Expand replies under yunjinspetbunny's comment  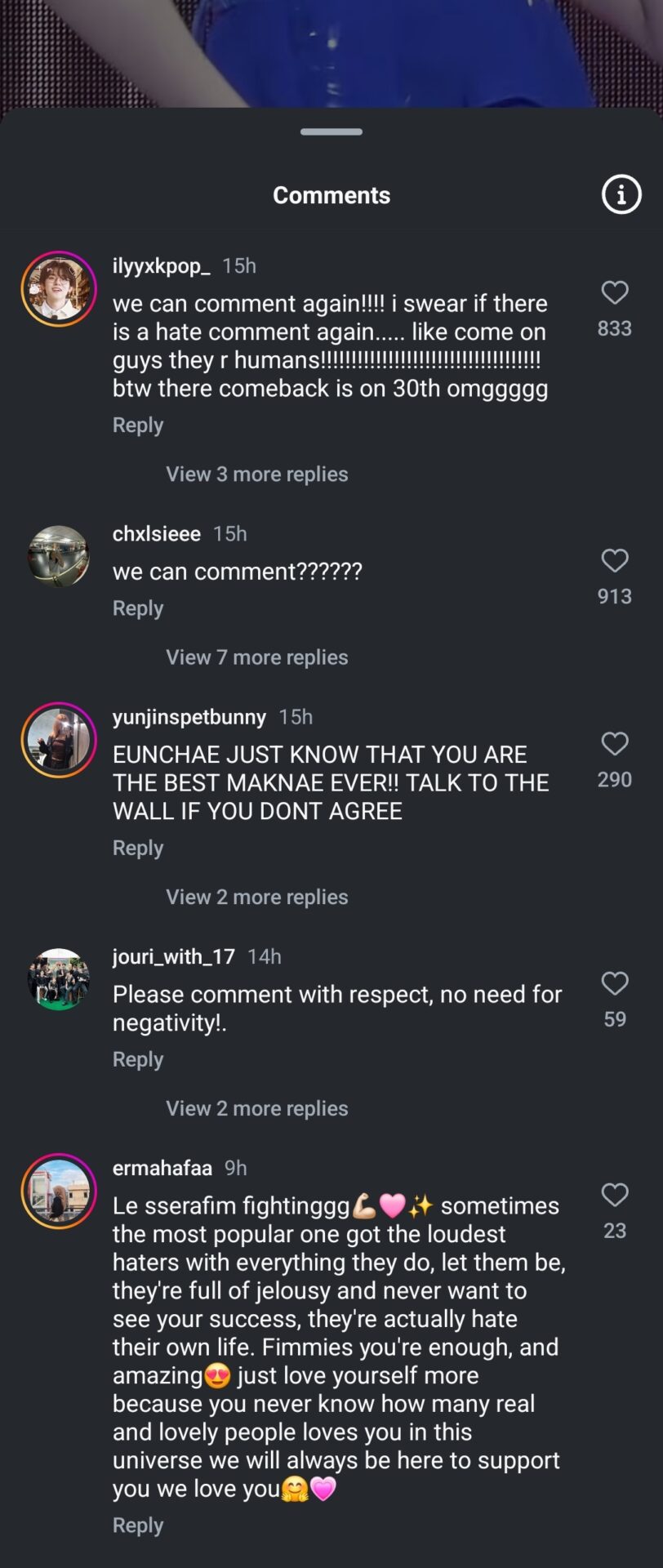(256, 897)
